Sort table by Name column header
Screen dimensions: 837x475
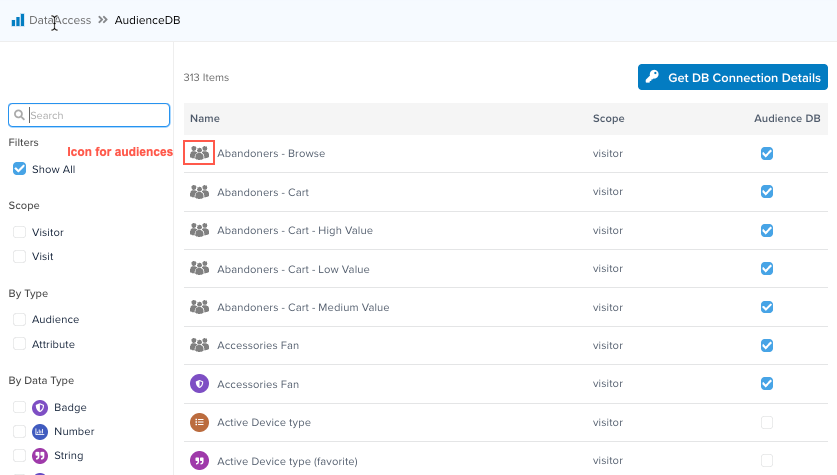(205, 118)
